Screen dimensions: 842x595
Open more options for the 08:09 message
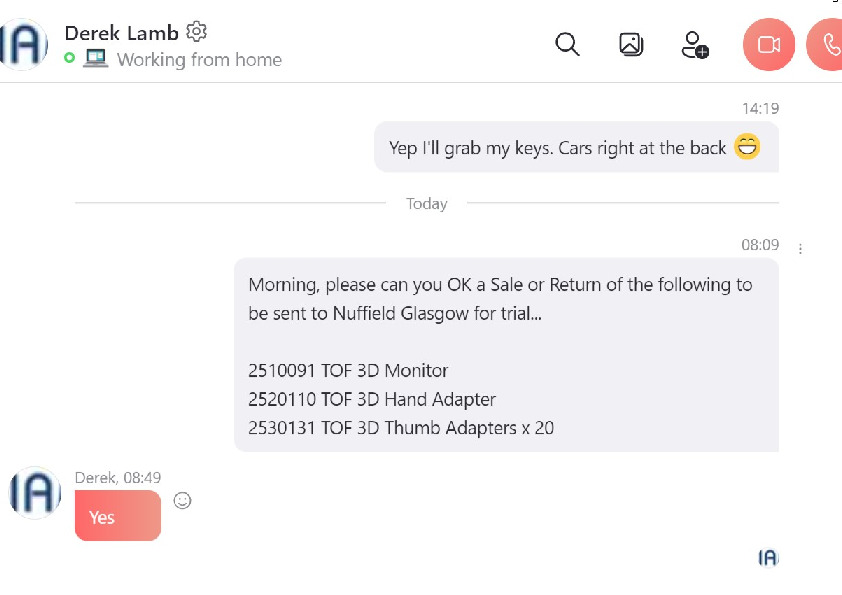[801, 249]
